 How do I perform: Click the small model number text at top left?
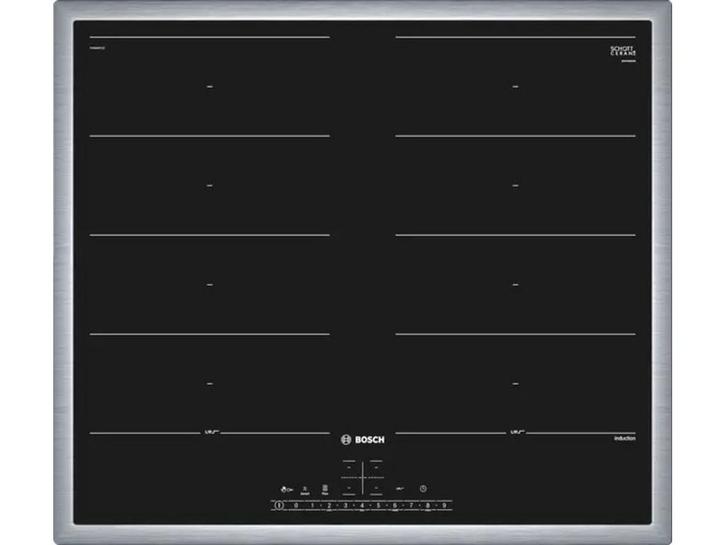(97, 48)
